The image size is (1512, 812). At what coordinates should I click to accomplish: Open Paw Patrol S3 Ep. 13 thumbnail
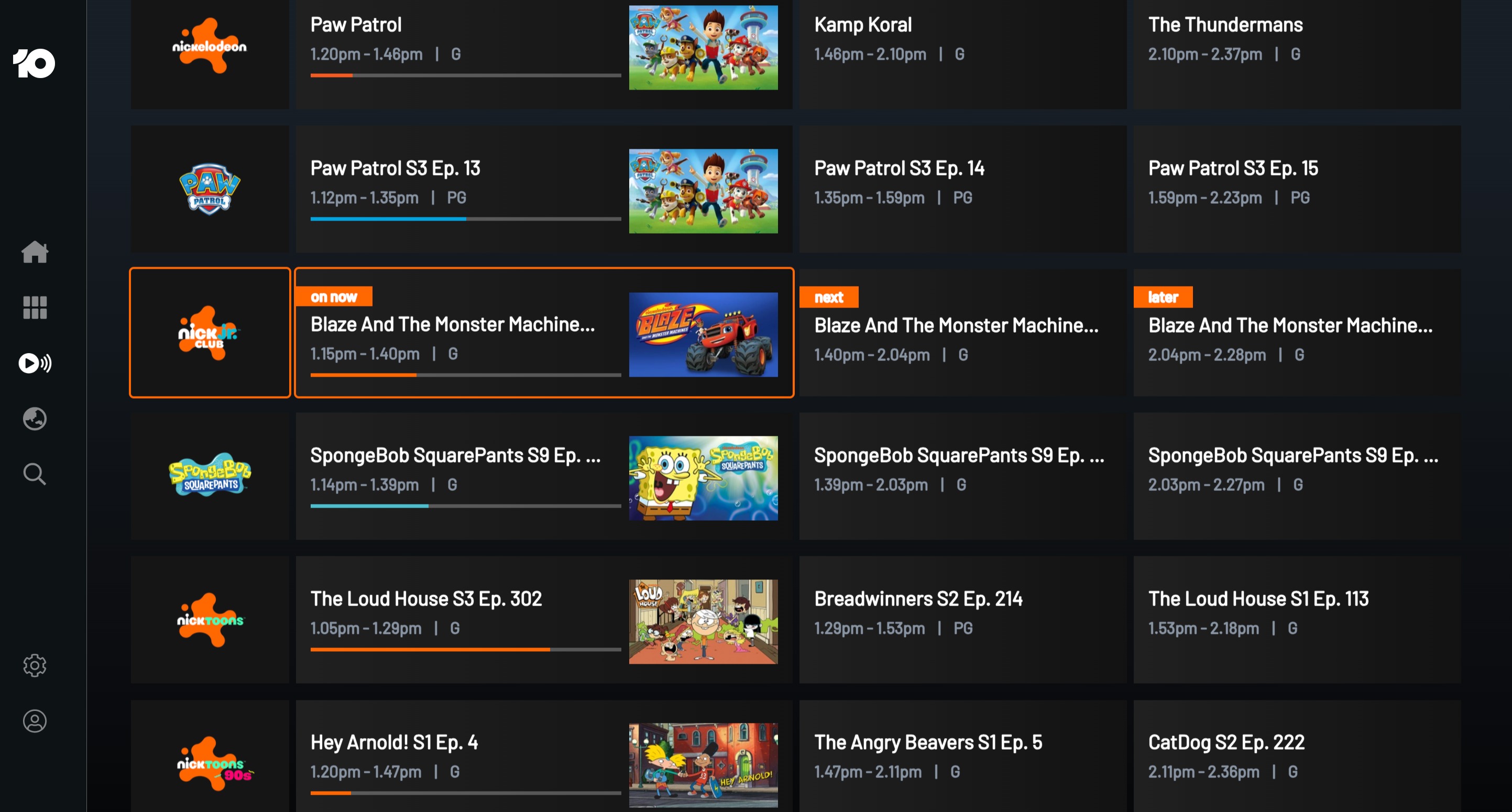[703, 191]
